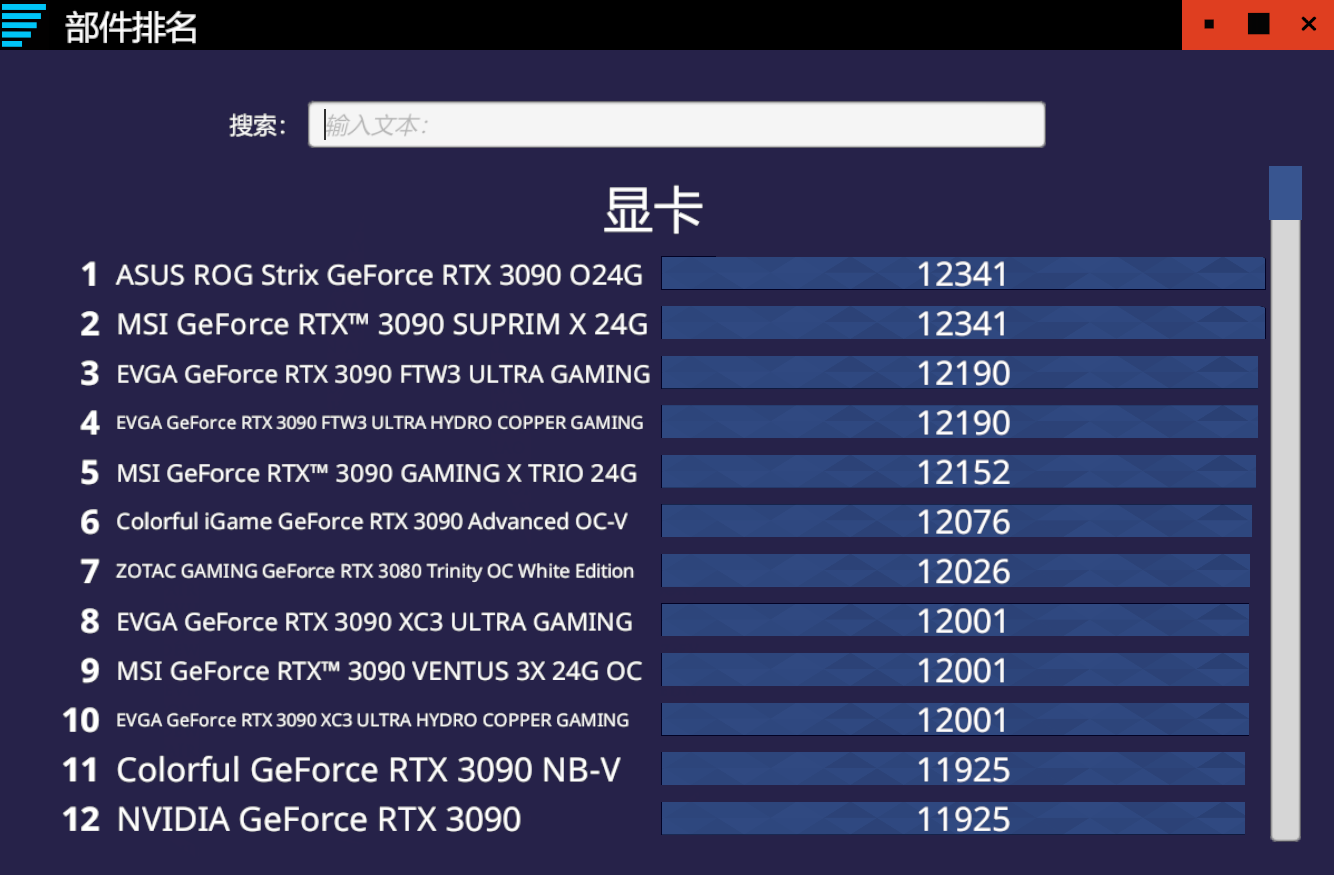
Task: Click the 11925 score bar for Colorful NB-V
Action: pyautogui.click(x=953, y=769)
